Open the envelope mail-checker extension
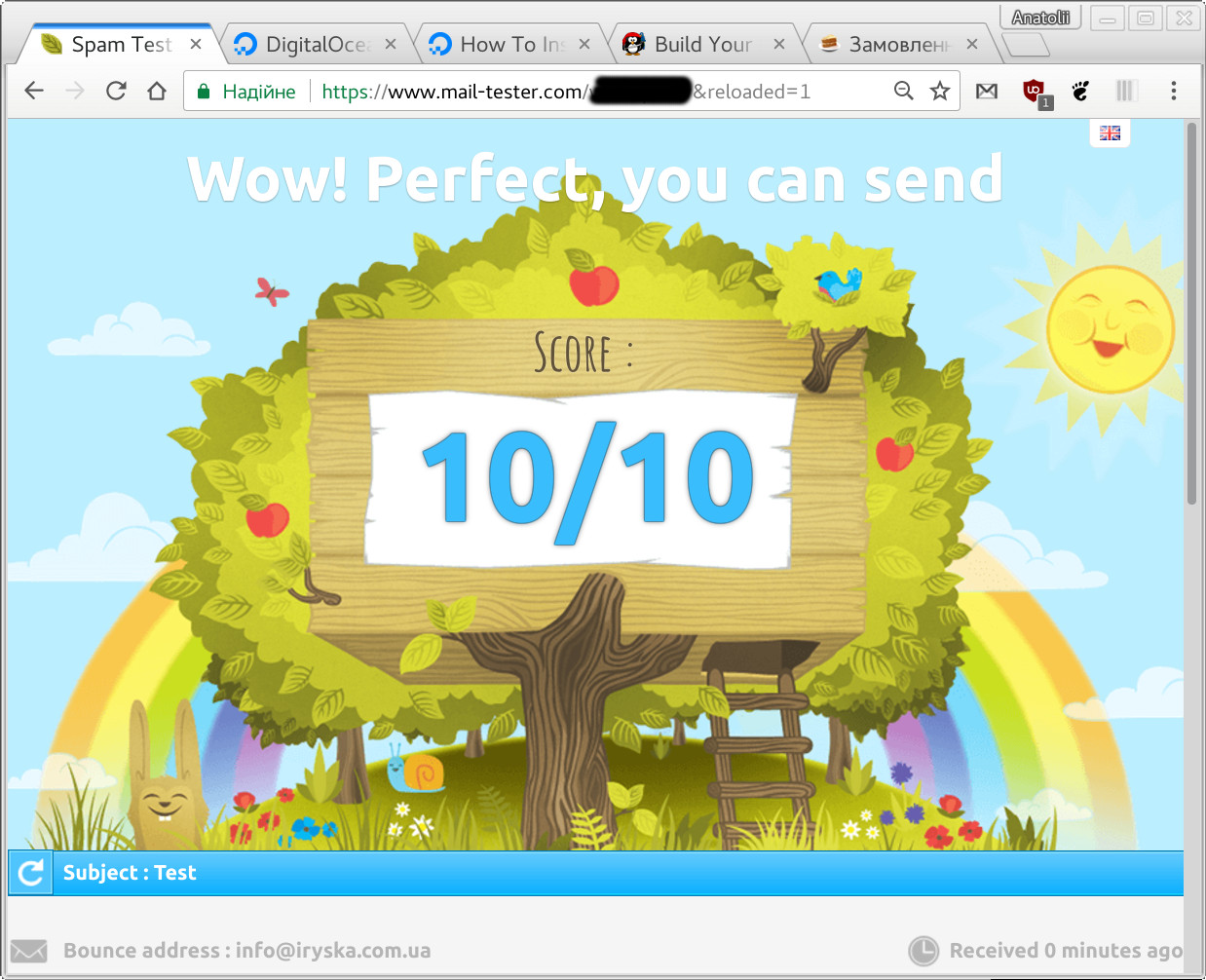1206x980 pixels. (987, 91)
